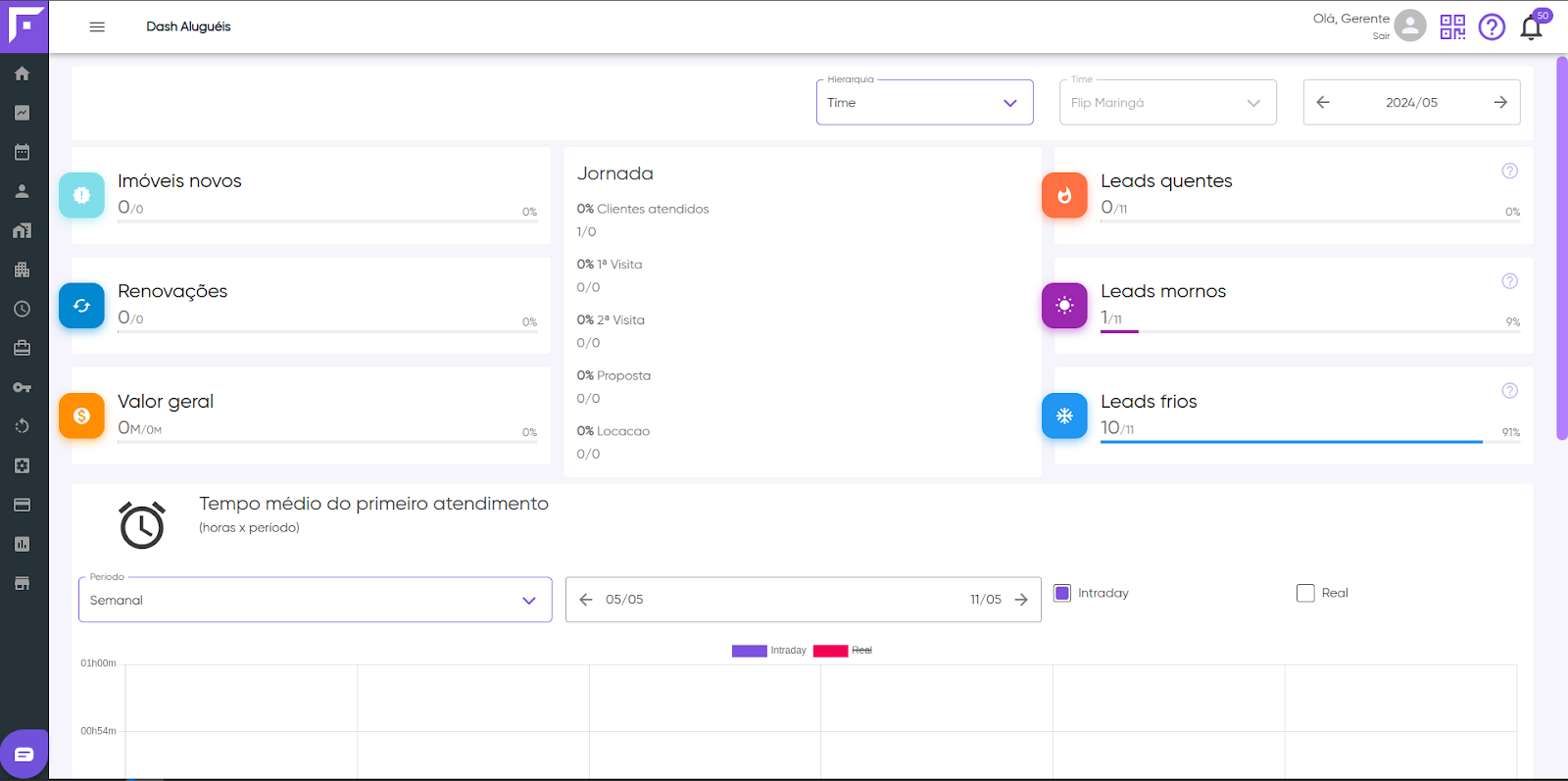Click the 0% Locacao row
This screenshot has height=781, width=1568.
tap(613, 431)
